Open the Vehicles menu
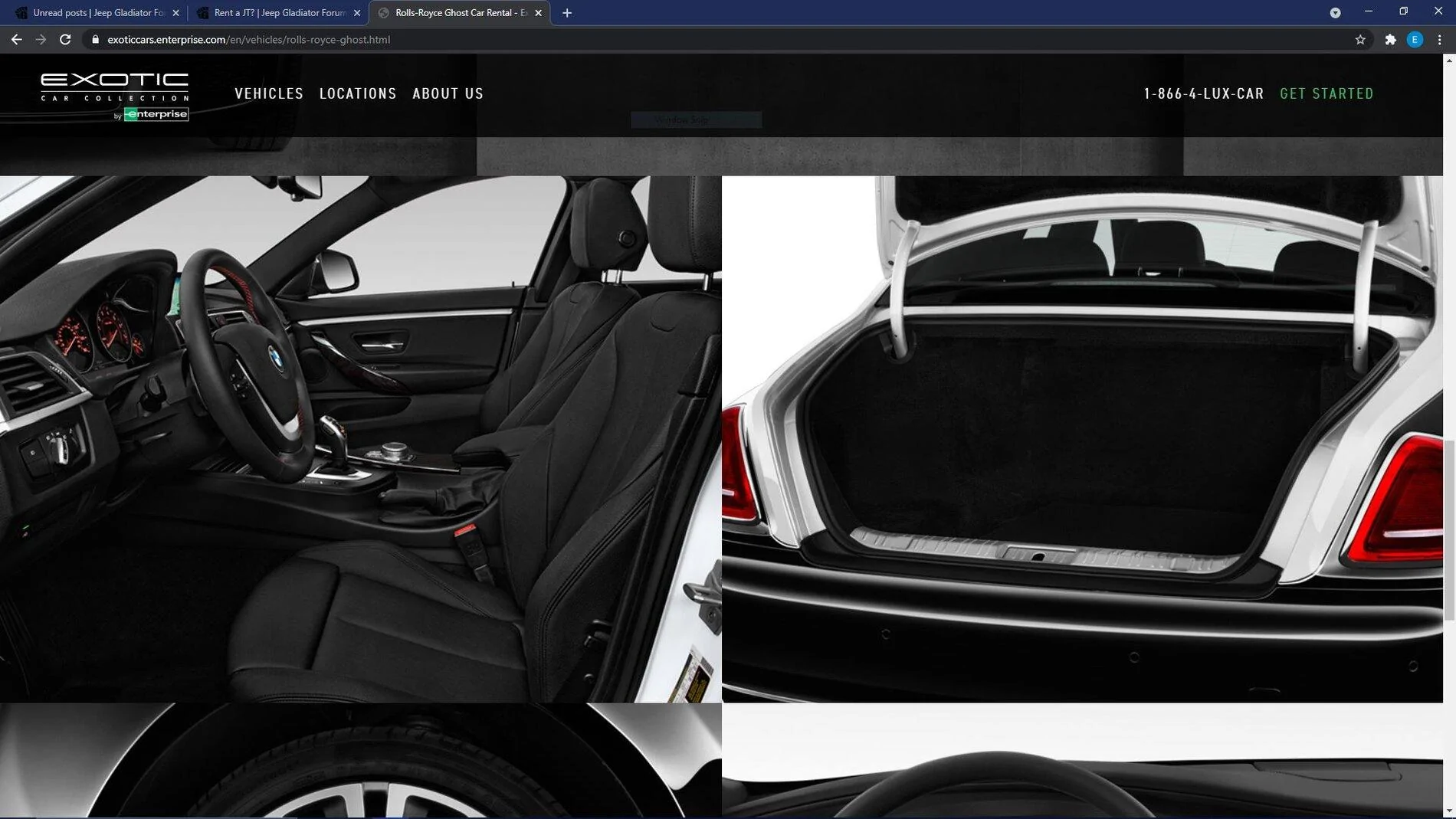Image resolution: width=1456 pixels, height=819 pixels. [x=269, y=93]
